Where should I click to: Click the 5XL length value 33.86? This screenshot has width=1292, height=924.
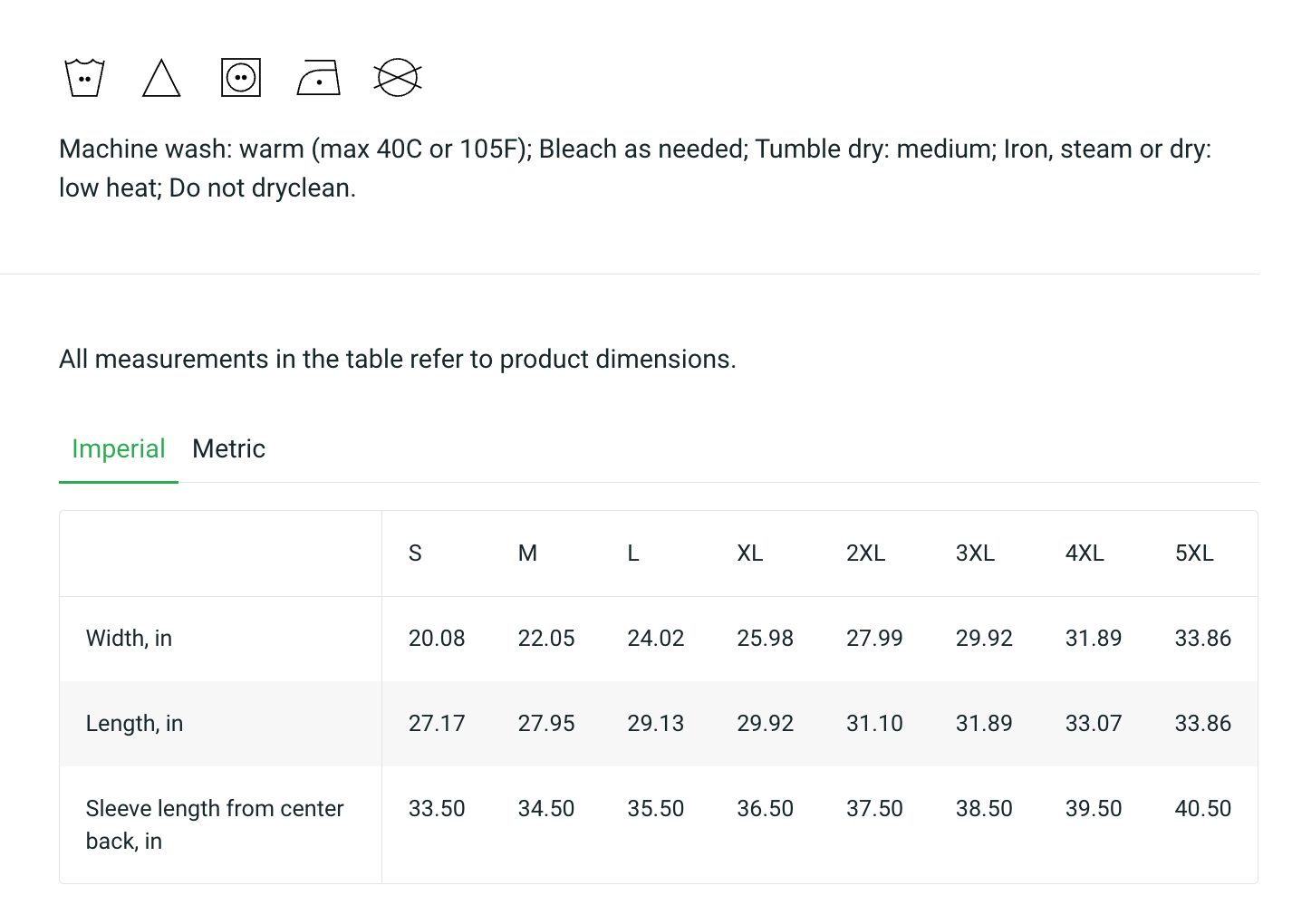point(1203,724)
